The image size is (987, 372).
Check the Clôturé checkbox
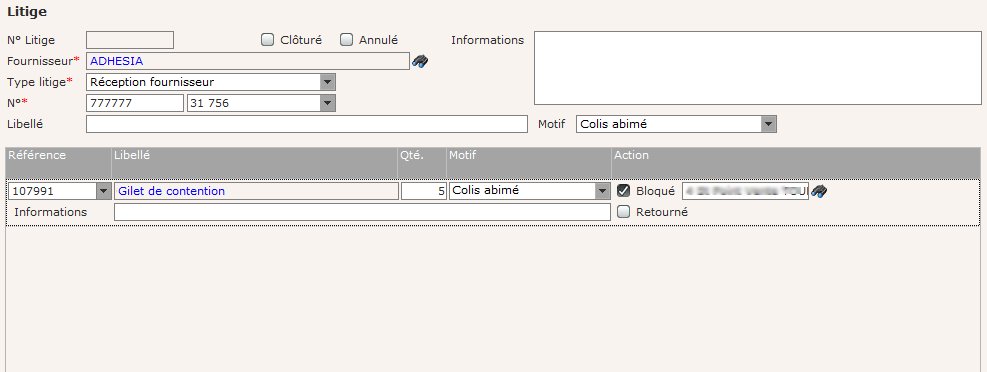pos(268,40)
